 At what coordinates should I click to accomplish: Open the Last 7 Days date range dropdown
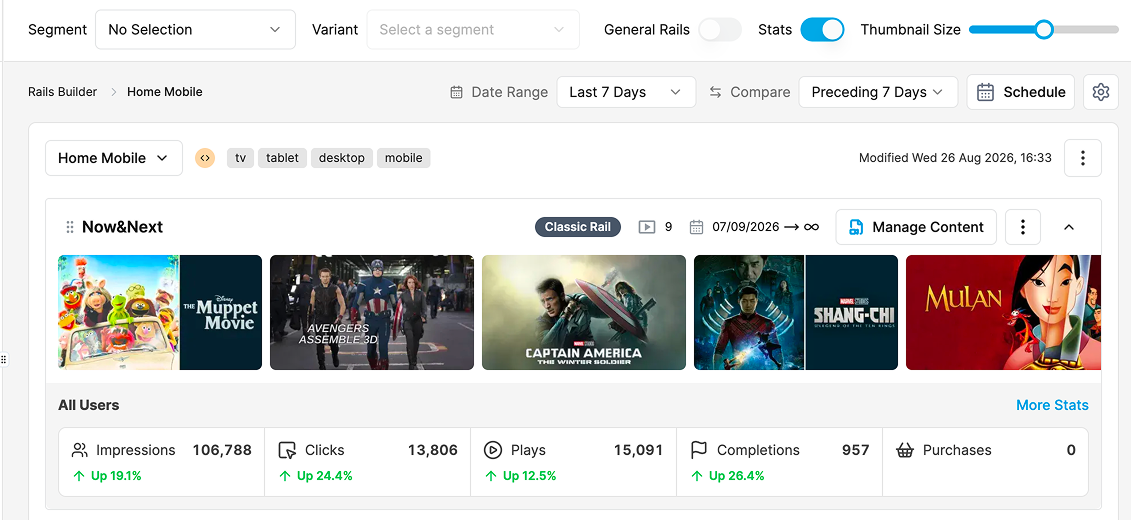[x=626, y=92]
